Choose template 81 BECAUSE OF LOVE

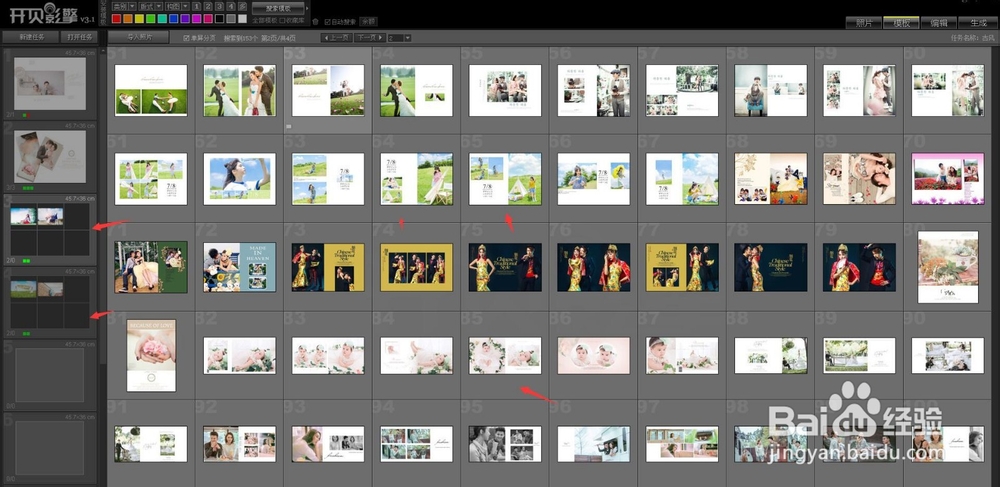click(151, 356)
